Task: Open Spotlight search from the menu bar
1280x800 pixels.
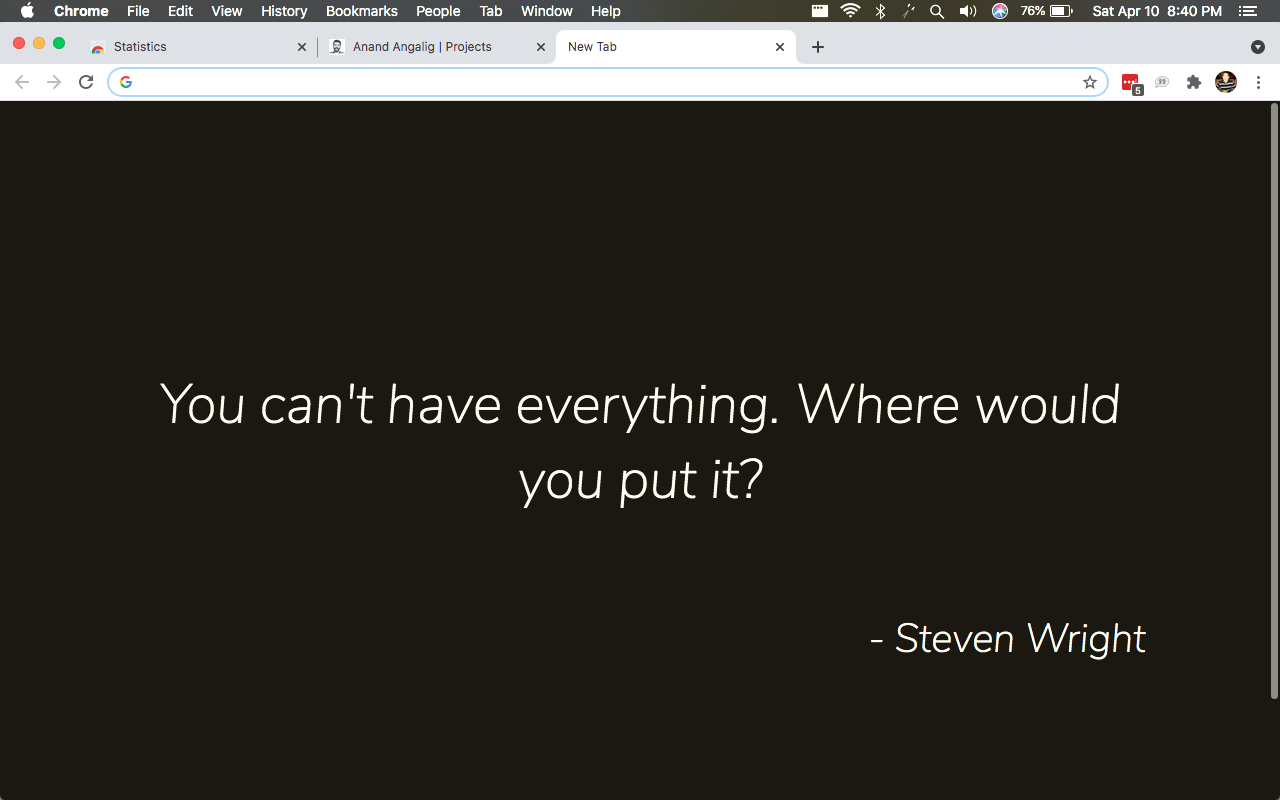Action: pos(936,11)
